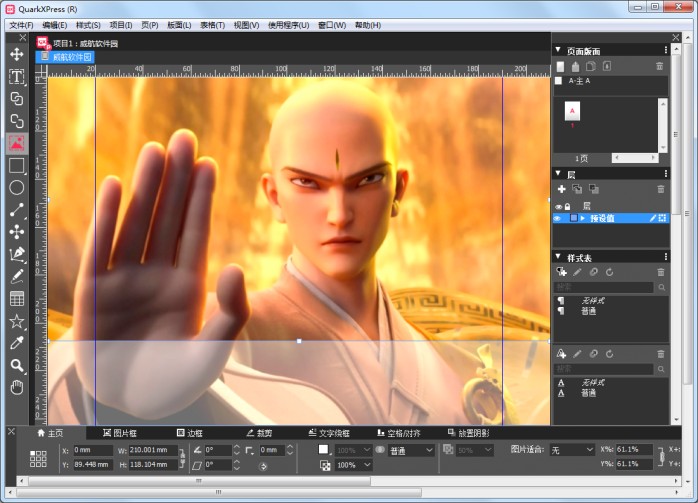Select the Starburst tool
Image resolution: width=698 pixels, height=503 pixels.
pyautogui.click(x=17, y=321)
